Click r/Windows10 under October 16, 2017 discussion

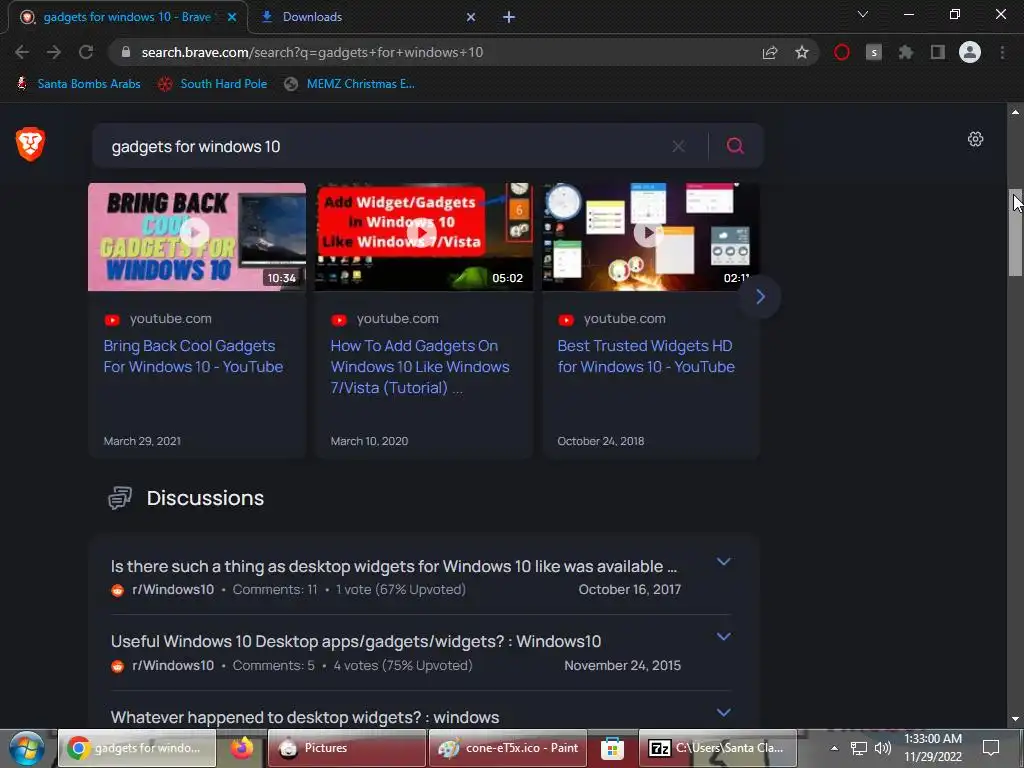coord(172,589)
